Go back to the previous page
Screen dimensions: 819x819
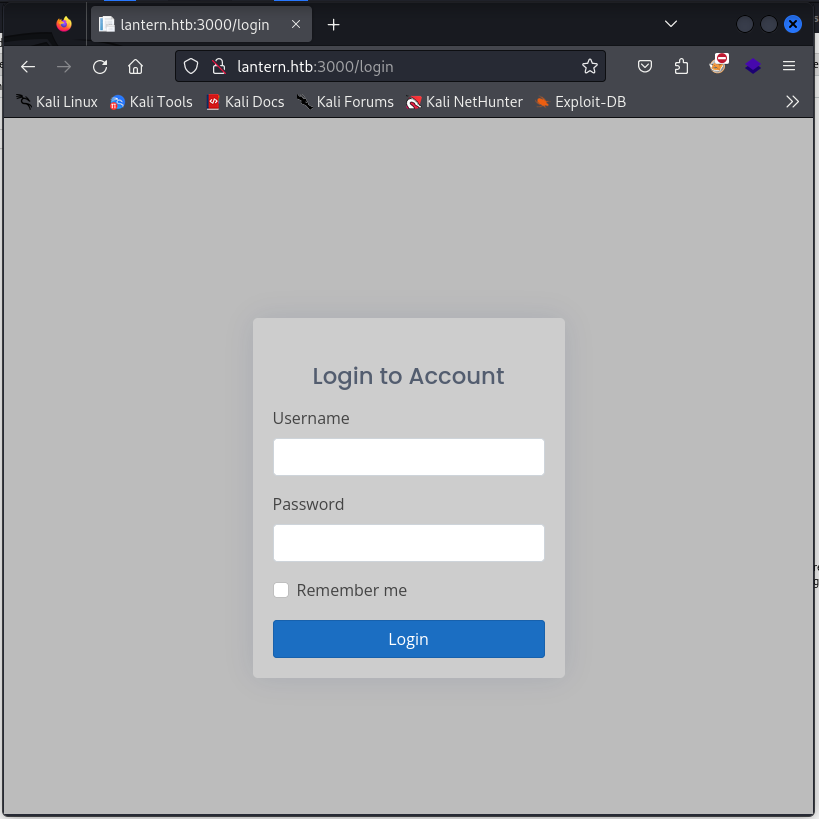pyautogui.click(x=28, y=66)
